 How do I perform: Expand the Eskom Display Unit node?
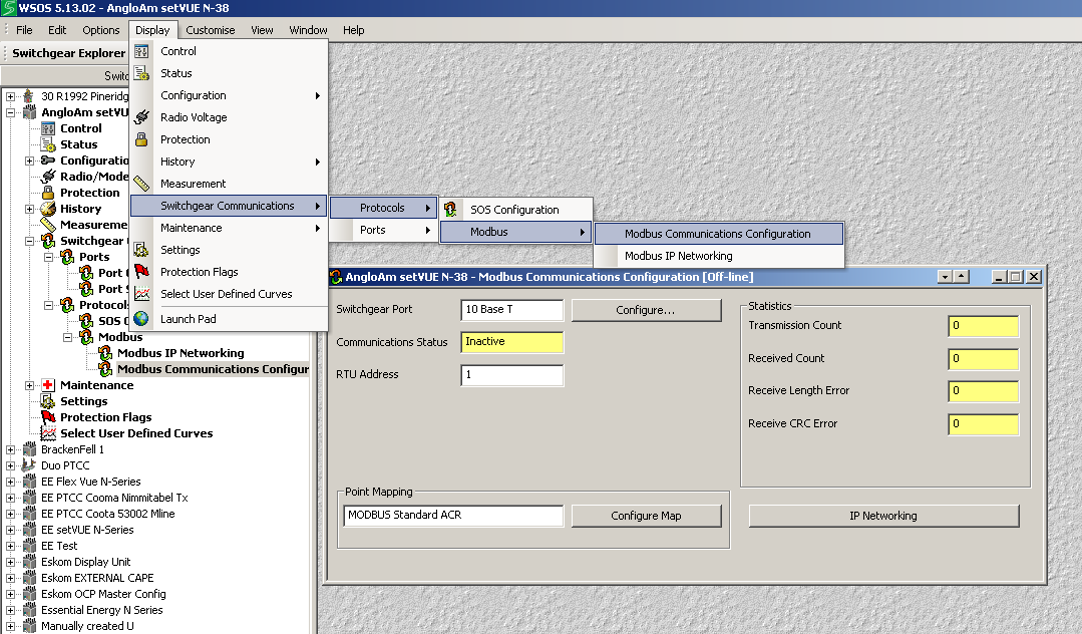(10, 562)
